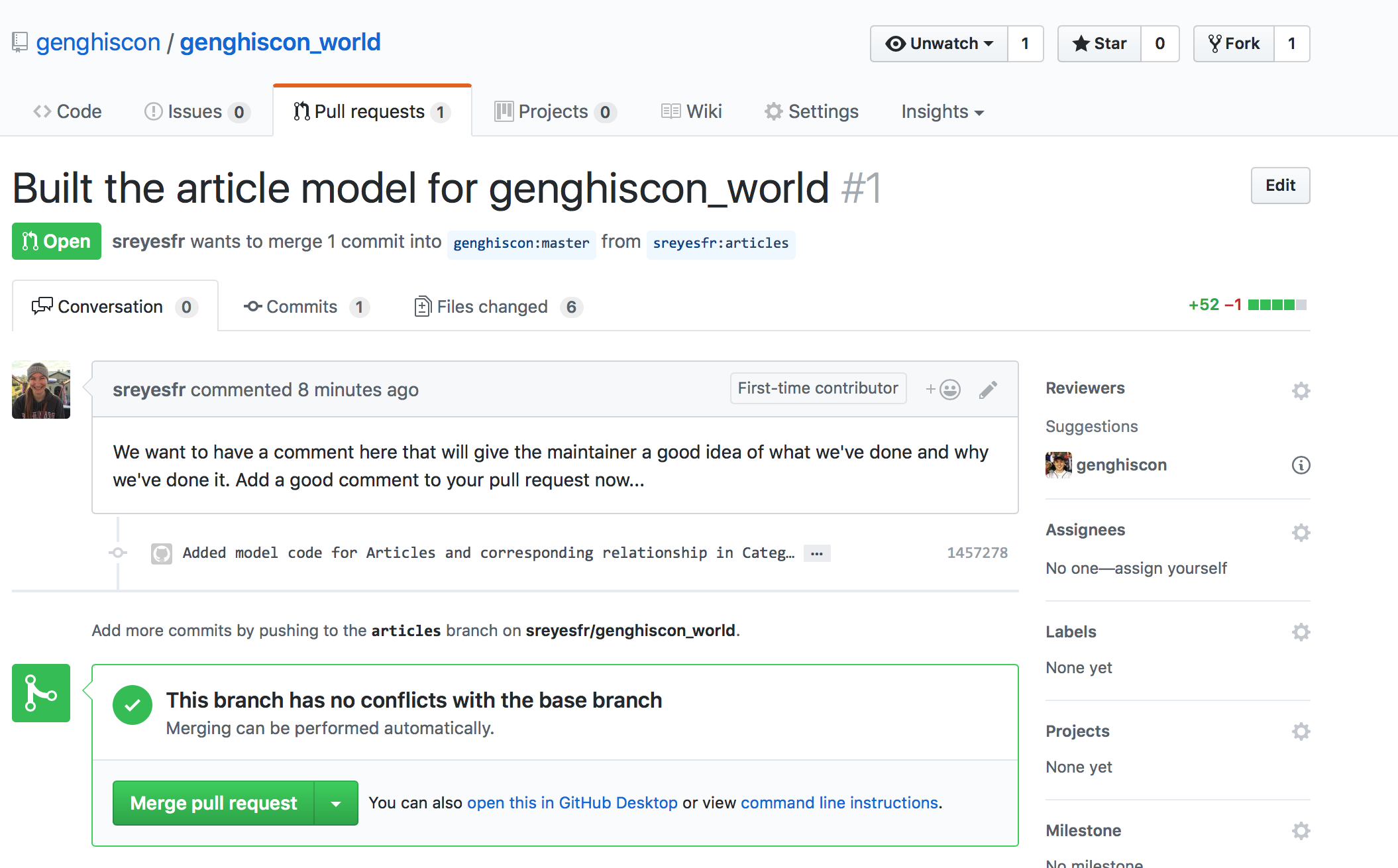
Task: Open the command line instructions link
Action: (839, 803)
